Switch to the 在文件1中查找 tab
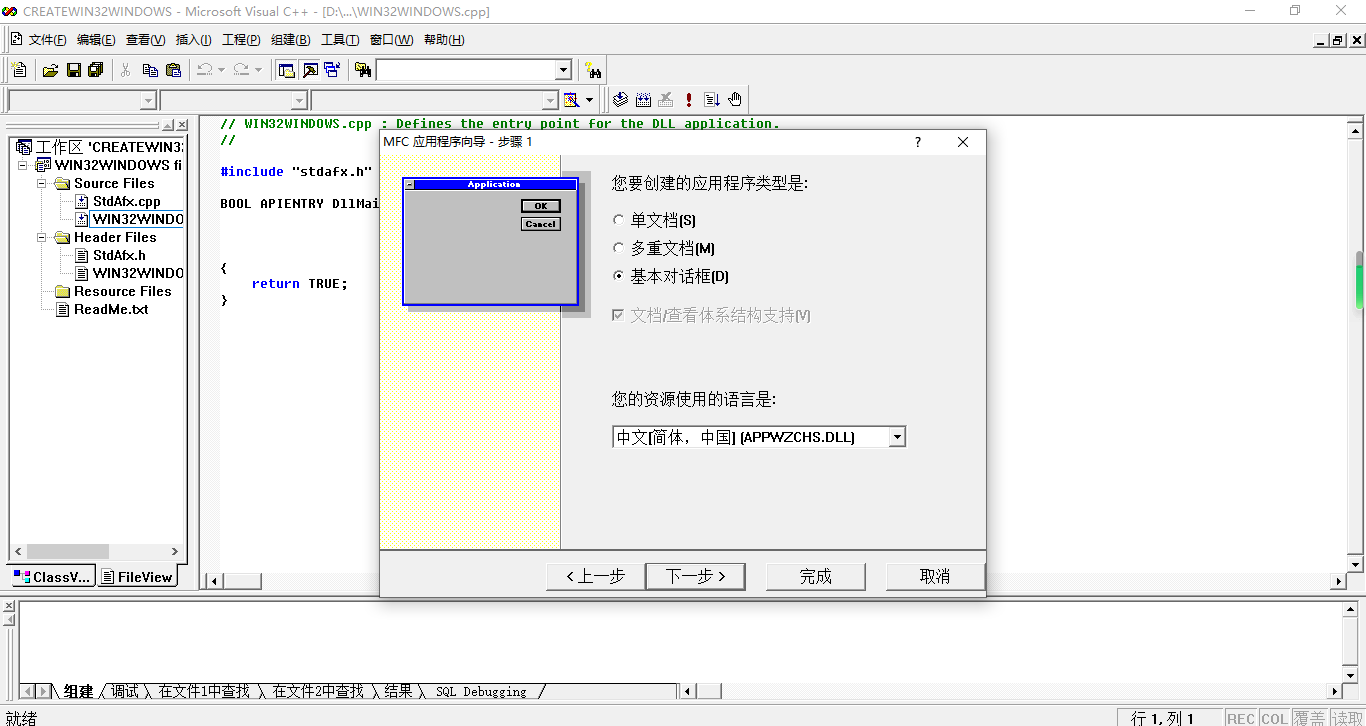Screen dimensions: 1366x726 [x=204, y=691]
